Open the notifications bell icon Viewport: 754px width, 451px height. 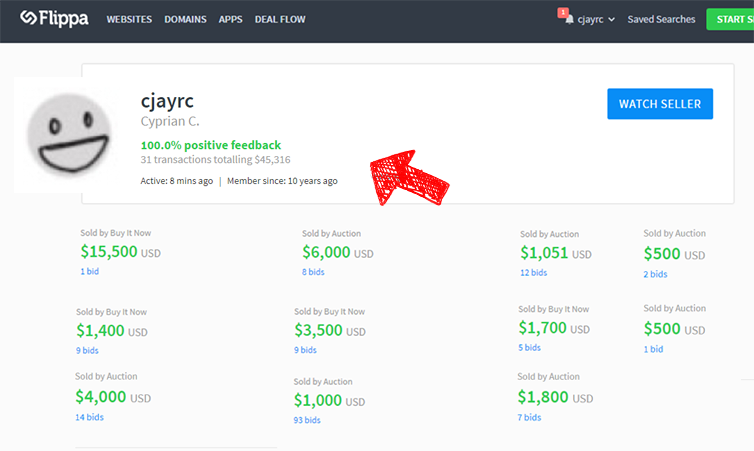[569, 19]
